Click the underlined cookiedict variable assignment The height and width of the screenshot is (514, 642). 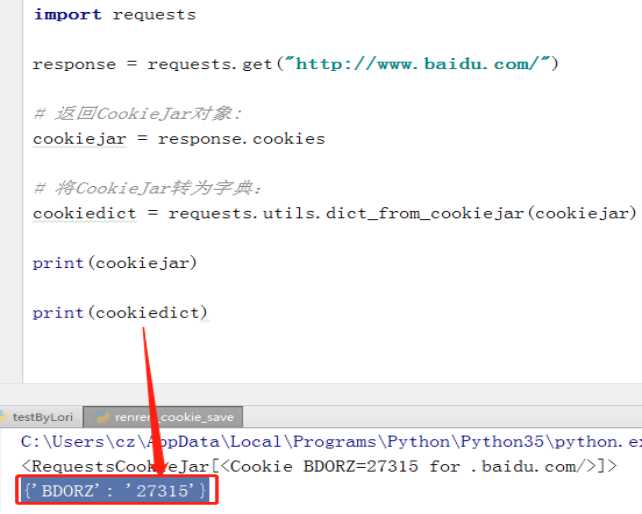point(84,213)
